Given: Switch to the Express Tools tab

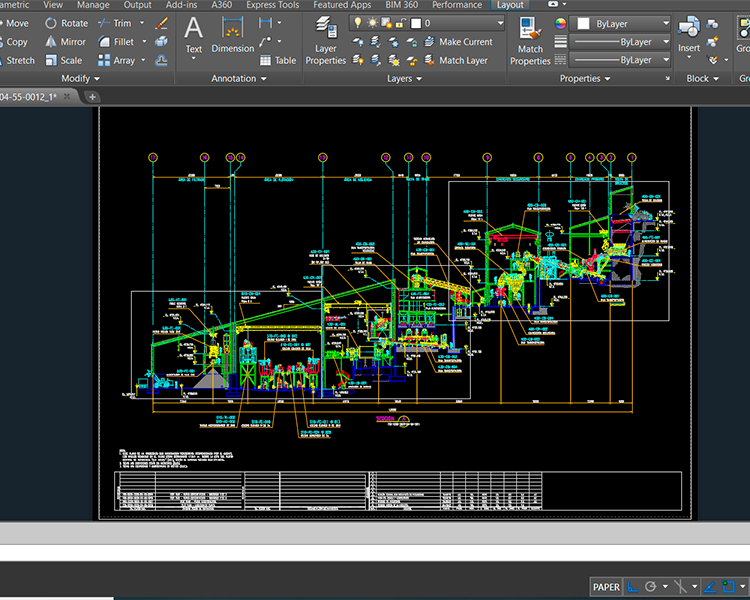Looking at the screenshot, I should 272,5.
